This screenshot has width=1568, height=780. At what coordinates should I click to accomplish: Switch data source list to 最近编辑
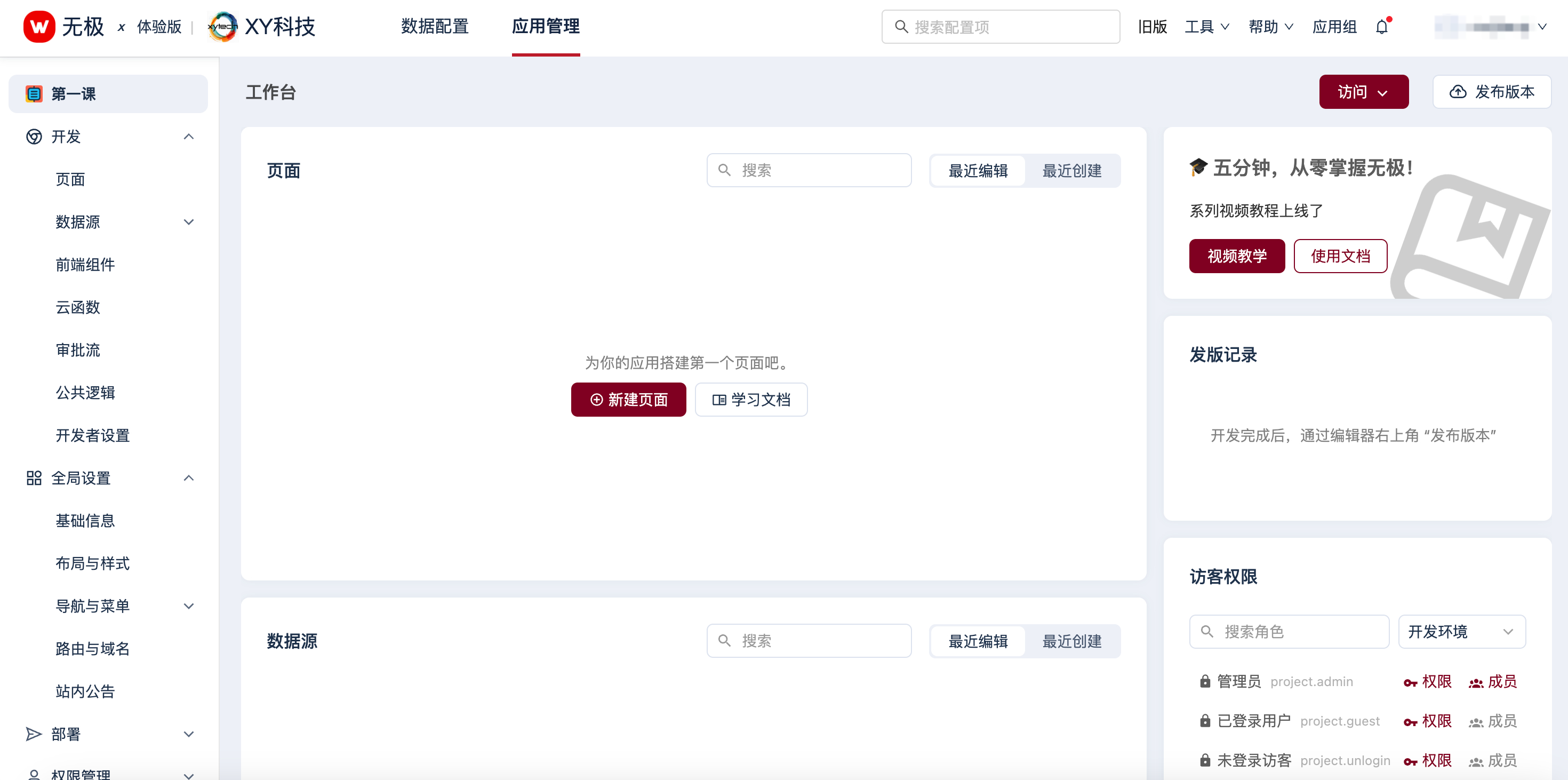click(978, 641)
